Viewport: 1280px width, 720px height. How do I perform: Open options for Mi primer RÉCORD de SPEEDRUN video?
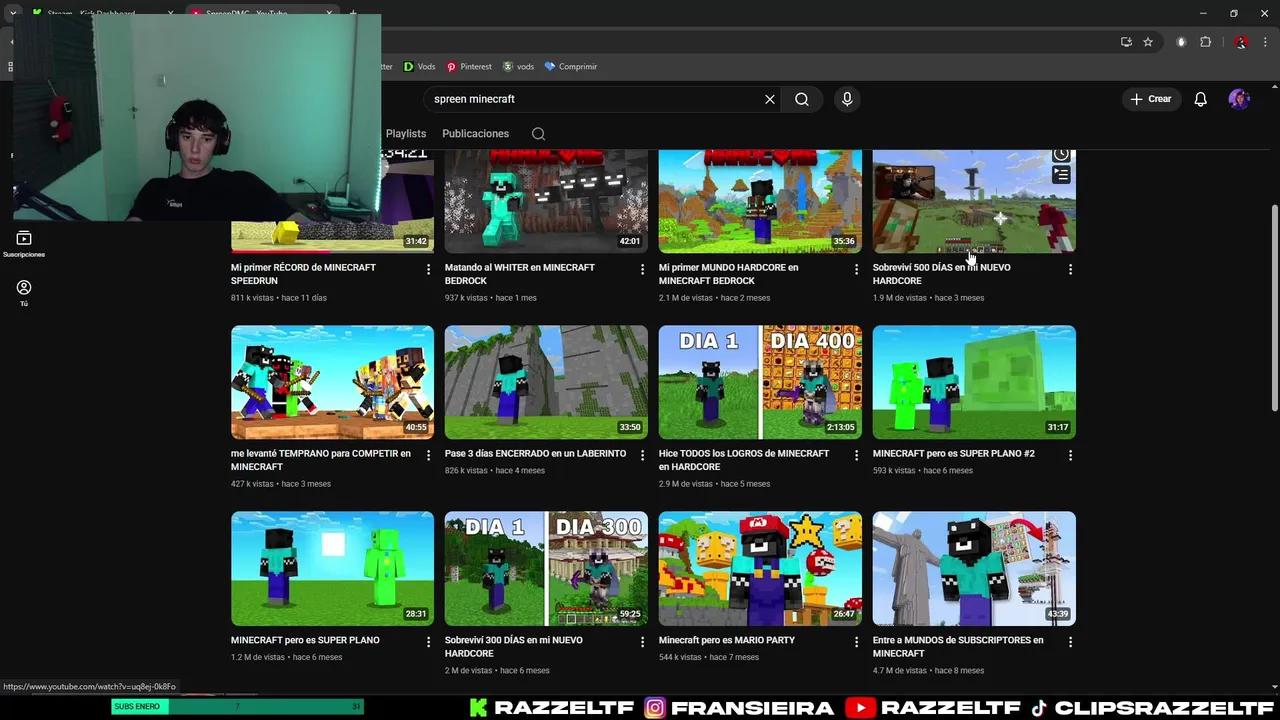428,269
